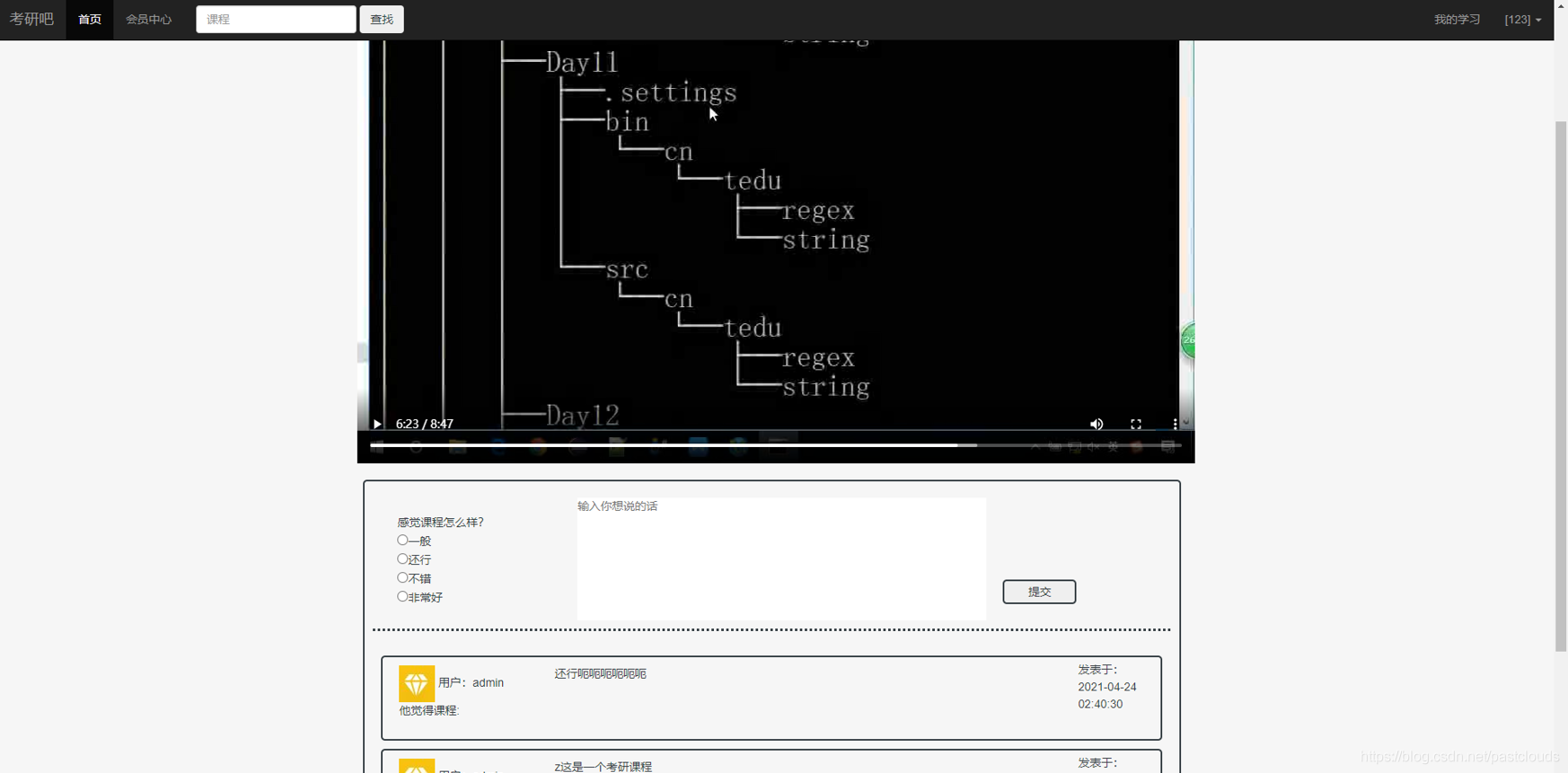The width and height of the screenshot is (1568, 773).
Task: Select the 一般 rating radio button
Action: point(402,540)
